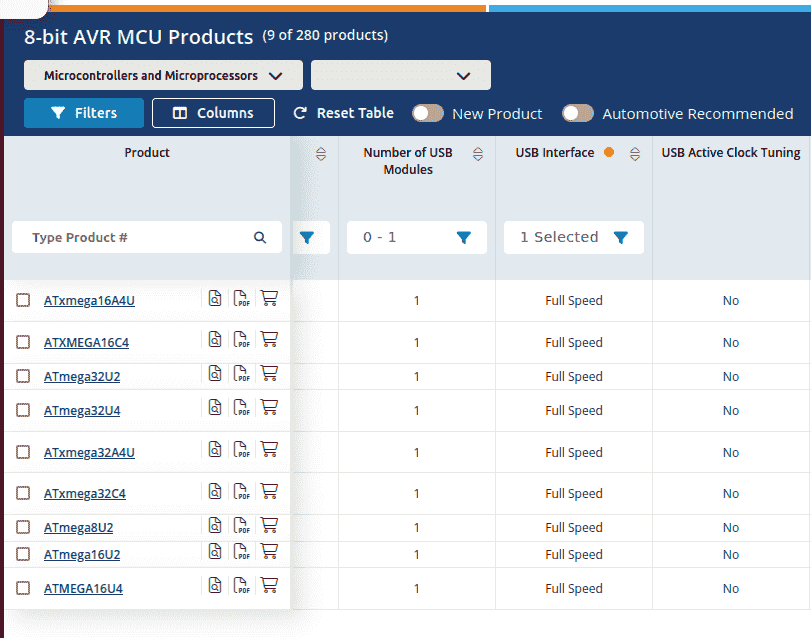811x638 pixels.
Task: Open PDF datasheet for ATmega8U2
Action: point(242,525)
